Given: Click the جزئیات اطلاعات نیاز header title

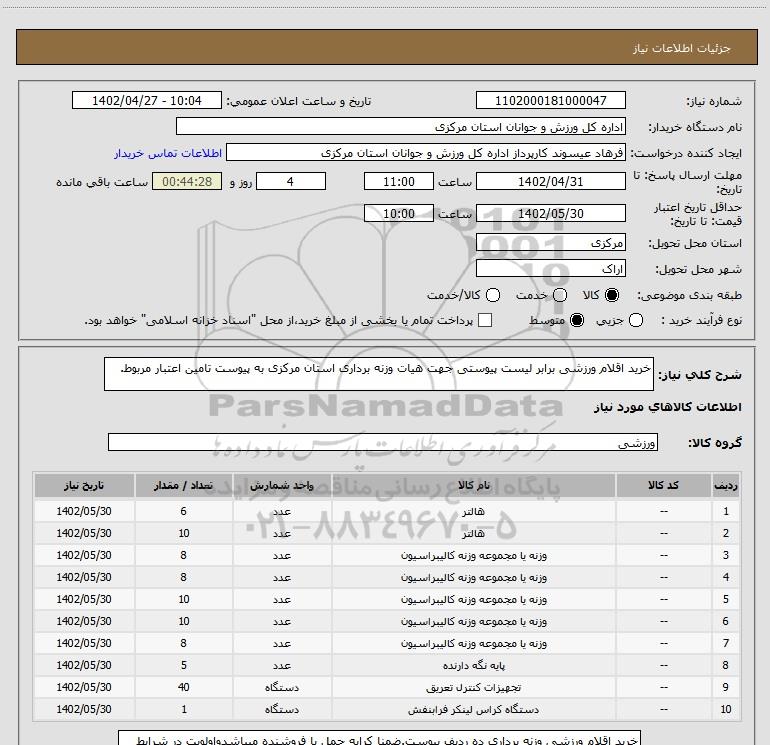Looking at the screenshot, I should [x=682, y=48].
